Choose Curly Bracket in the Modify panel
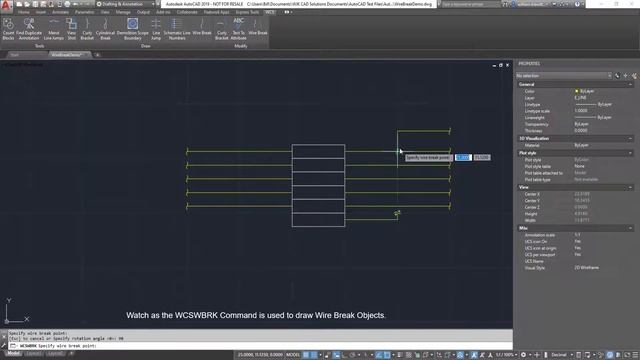Viewport: 640px width, 360px height. tap(222, 29)
